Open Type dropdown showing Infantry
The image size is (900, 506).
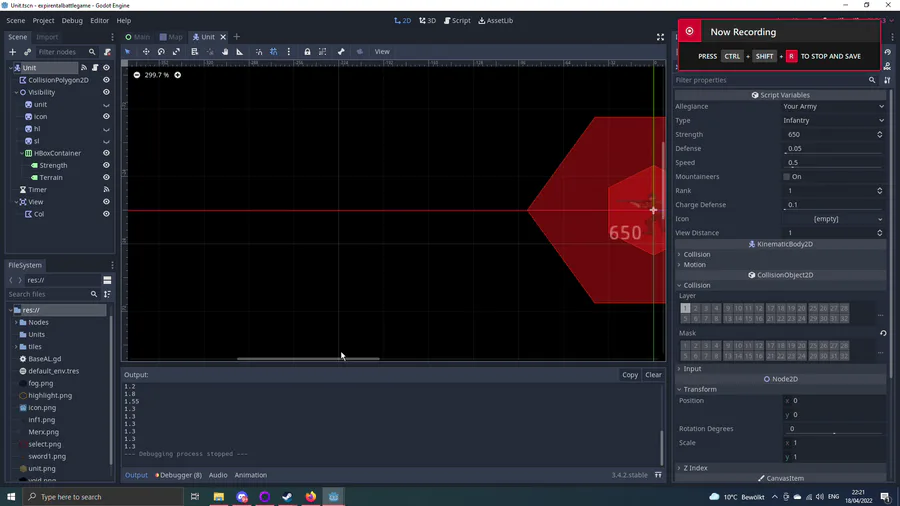point(833,120)
